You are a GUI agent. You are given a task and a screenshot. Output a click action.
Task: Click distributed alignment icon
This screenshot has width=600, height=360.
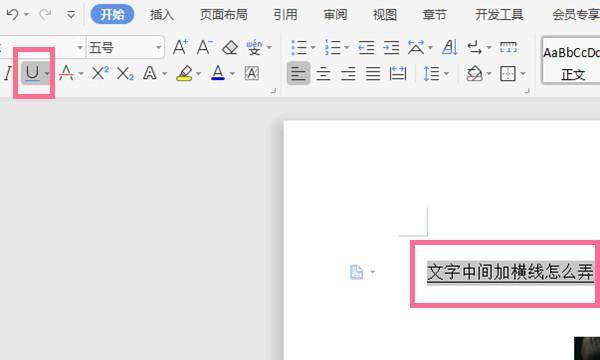point(398,73)
